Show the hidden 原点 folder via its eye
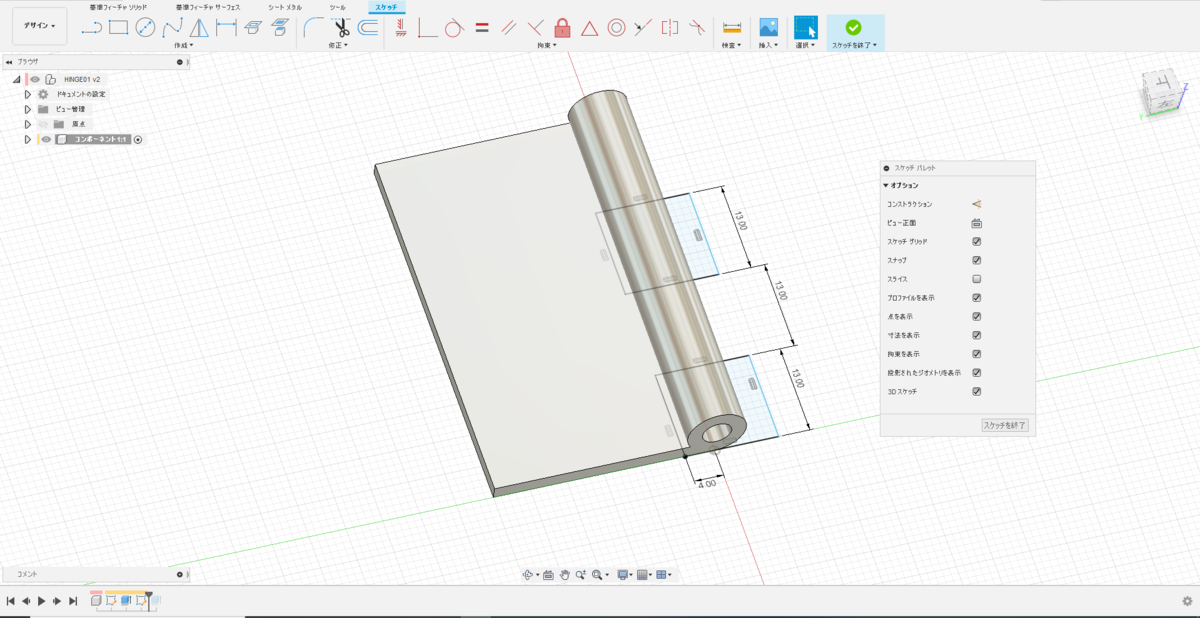This screenshot has height=618, width=1200. click(x=44, y=124)
